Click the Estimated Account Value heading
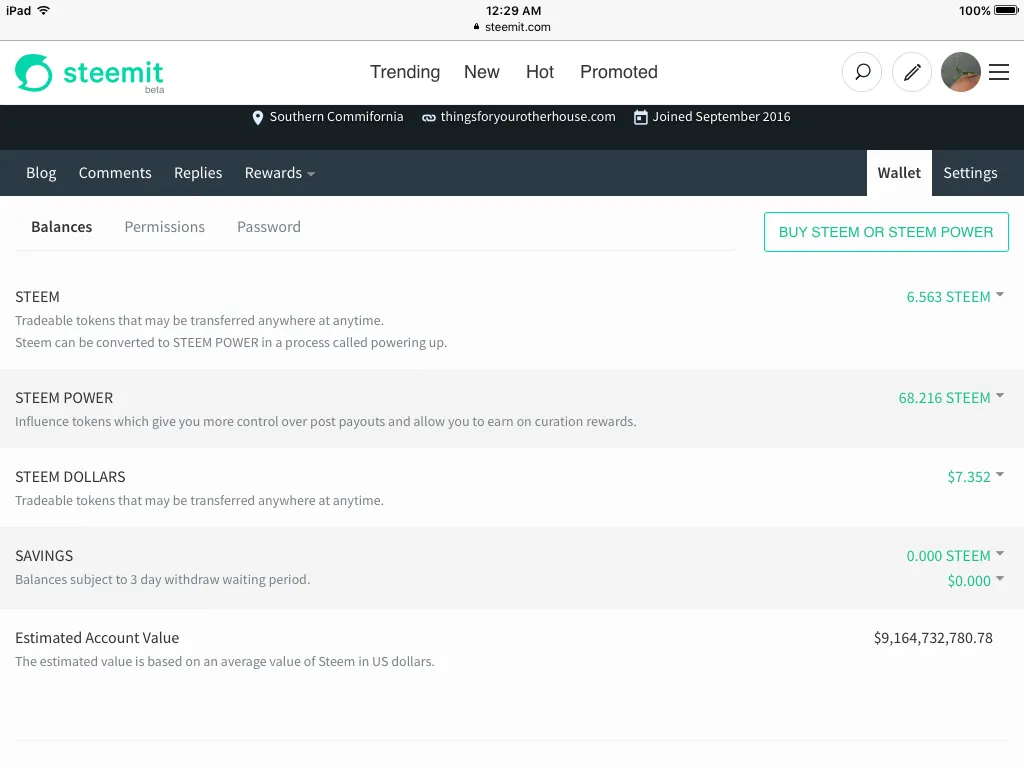The height and width of the screenshot is (768, 1024). (x=97, y=638)
